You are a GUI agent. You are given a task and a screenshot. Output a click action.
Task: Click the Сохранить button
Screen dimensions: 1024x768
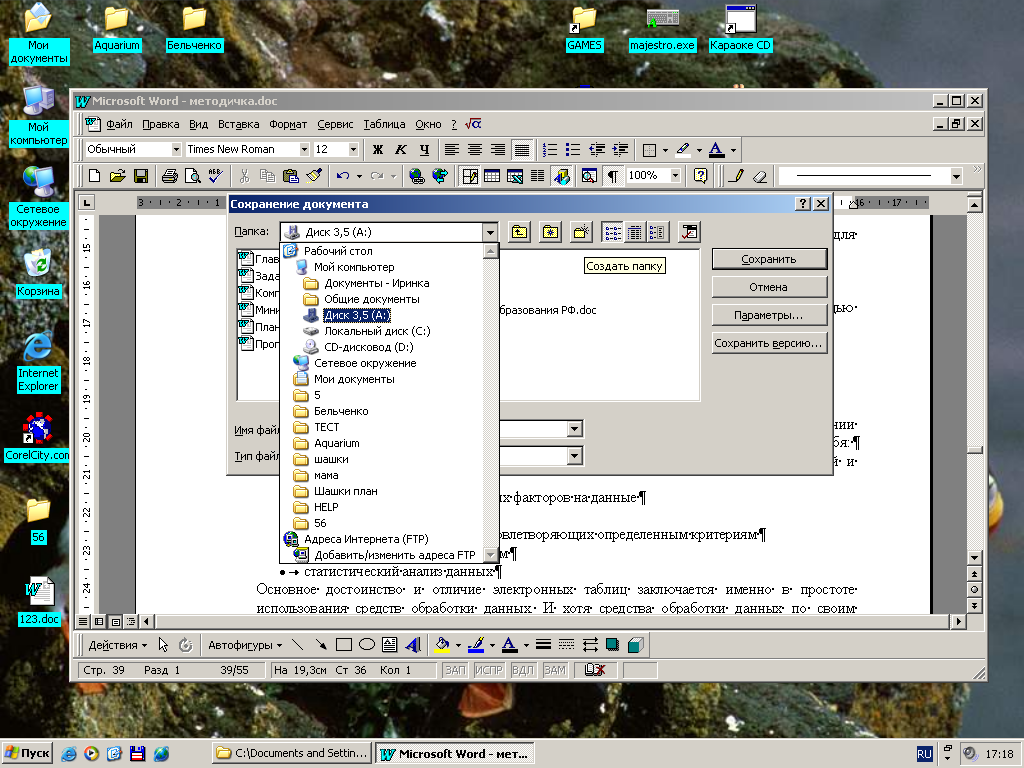coord(769,259)
